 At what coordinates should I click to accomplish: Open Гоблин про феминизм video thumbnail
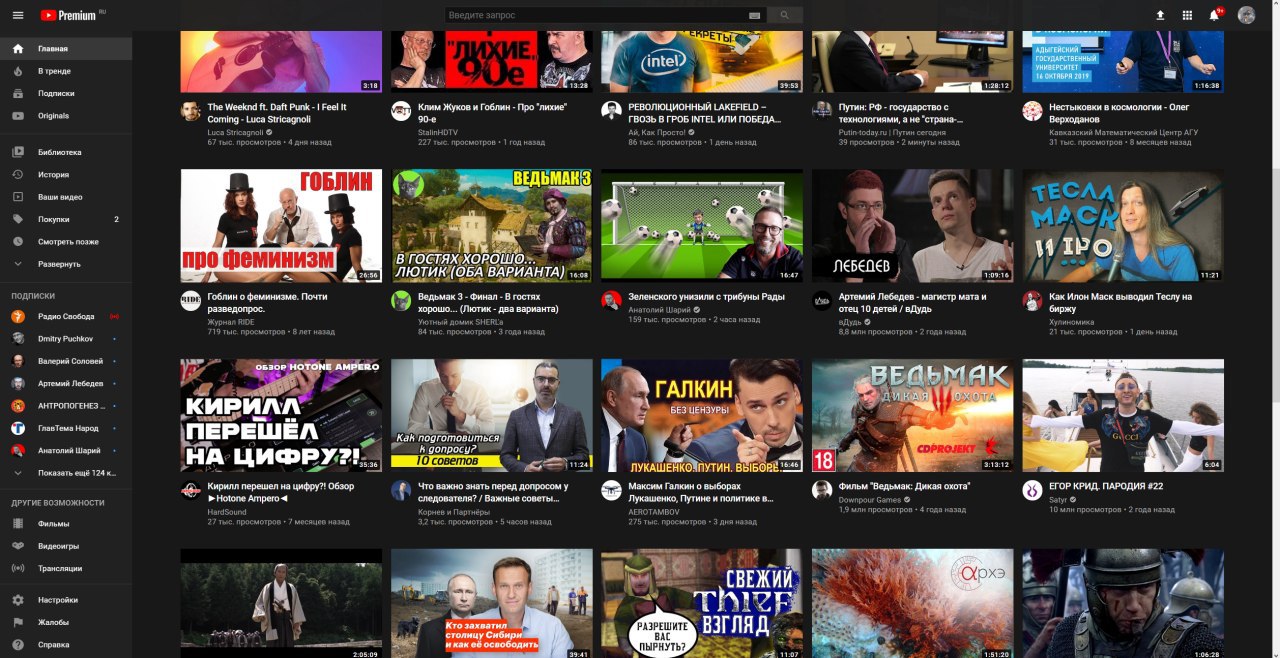281,226
